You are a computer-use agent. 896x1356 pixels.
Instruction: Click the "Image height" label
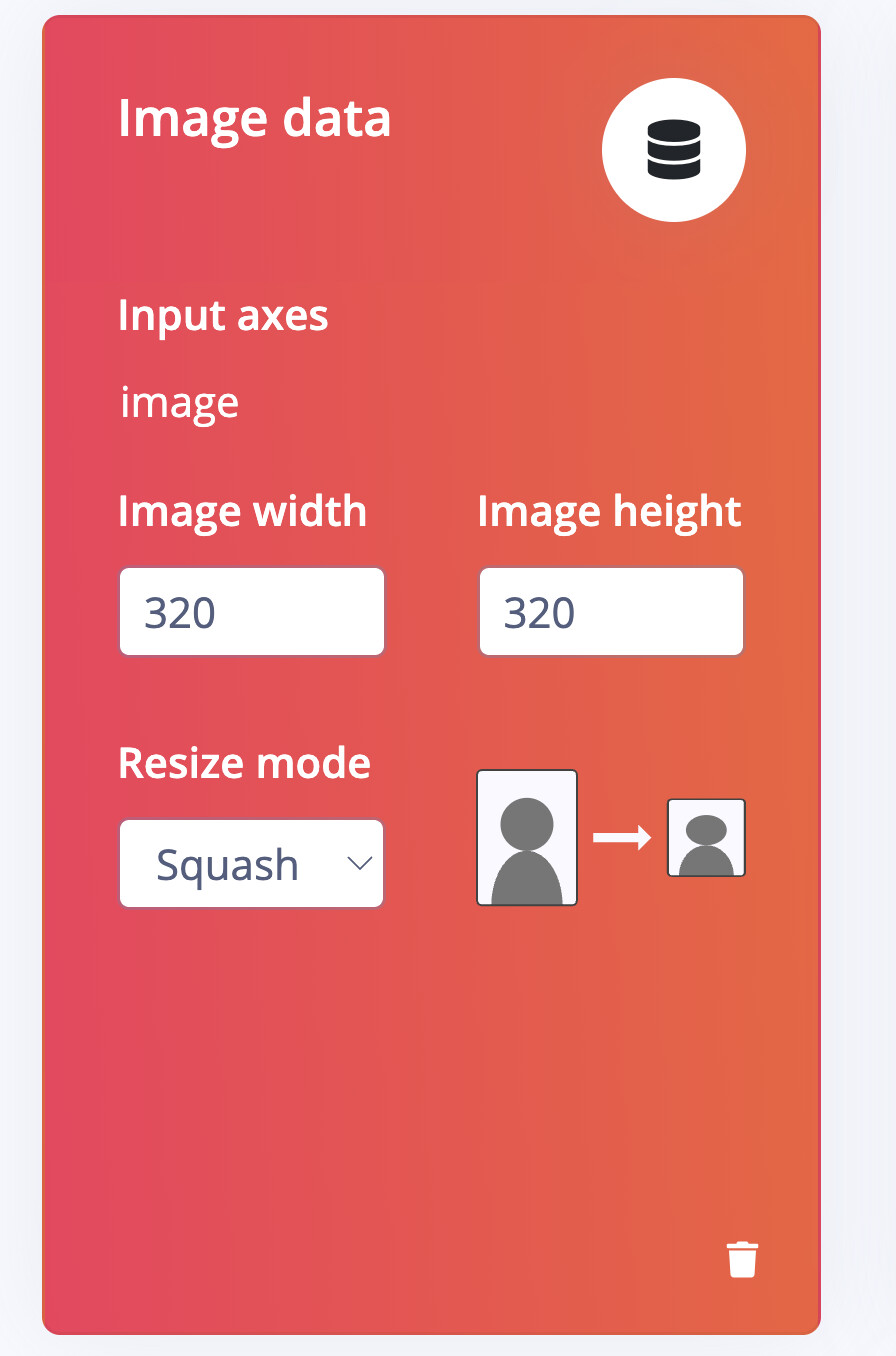click(609, 511)
